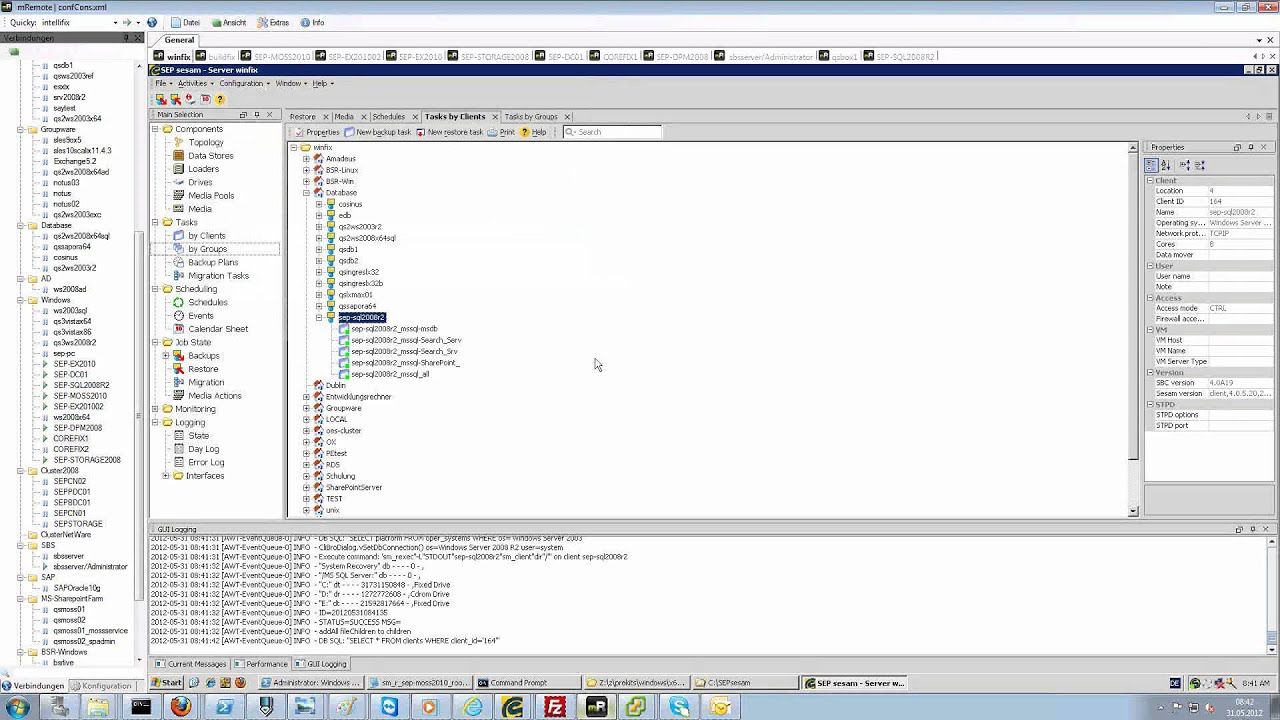
Task: Open Help in the tasks toolbar
Action: [534, 132]
